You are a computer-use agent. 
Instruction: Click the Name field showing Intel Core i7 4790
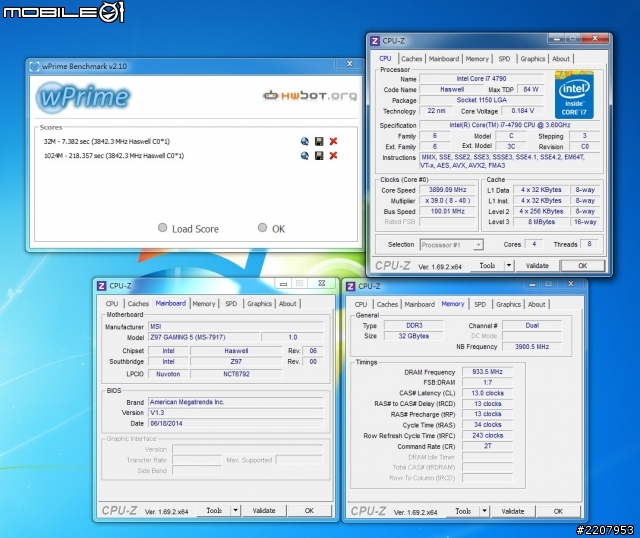point(482,78)
